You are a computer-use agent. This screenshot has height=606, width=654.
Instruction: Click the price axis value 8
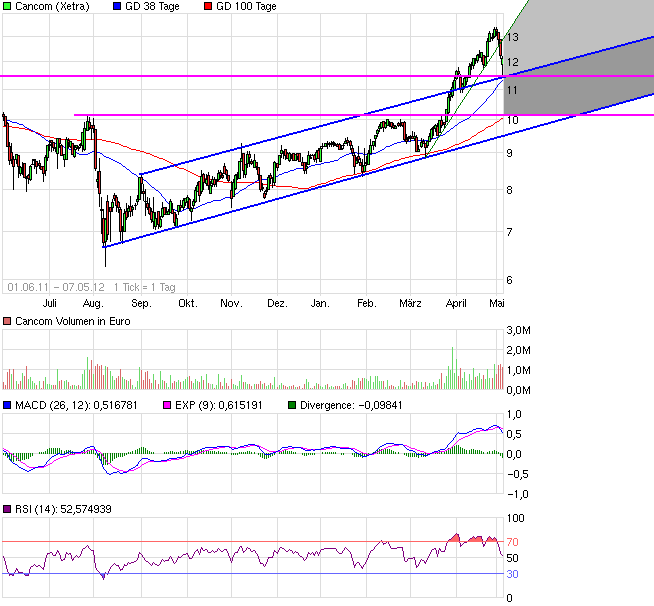tap(509, 190)
